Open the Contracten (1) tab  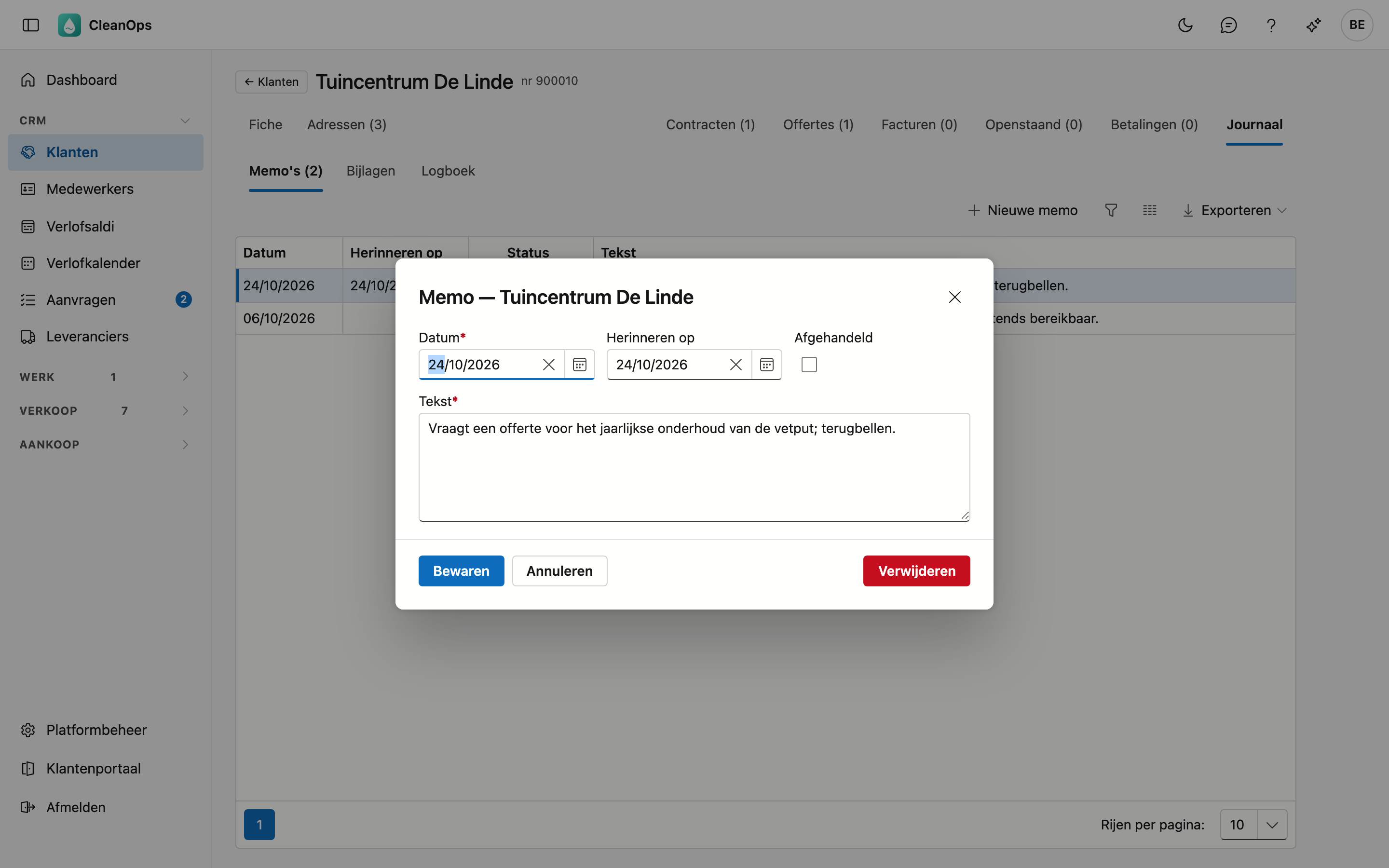pos(710,124)
